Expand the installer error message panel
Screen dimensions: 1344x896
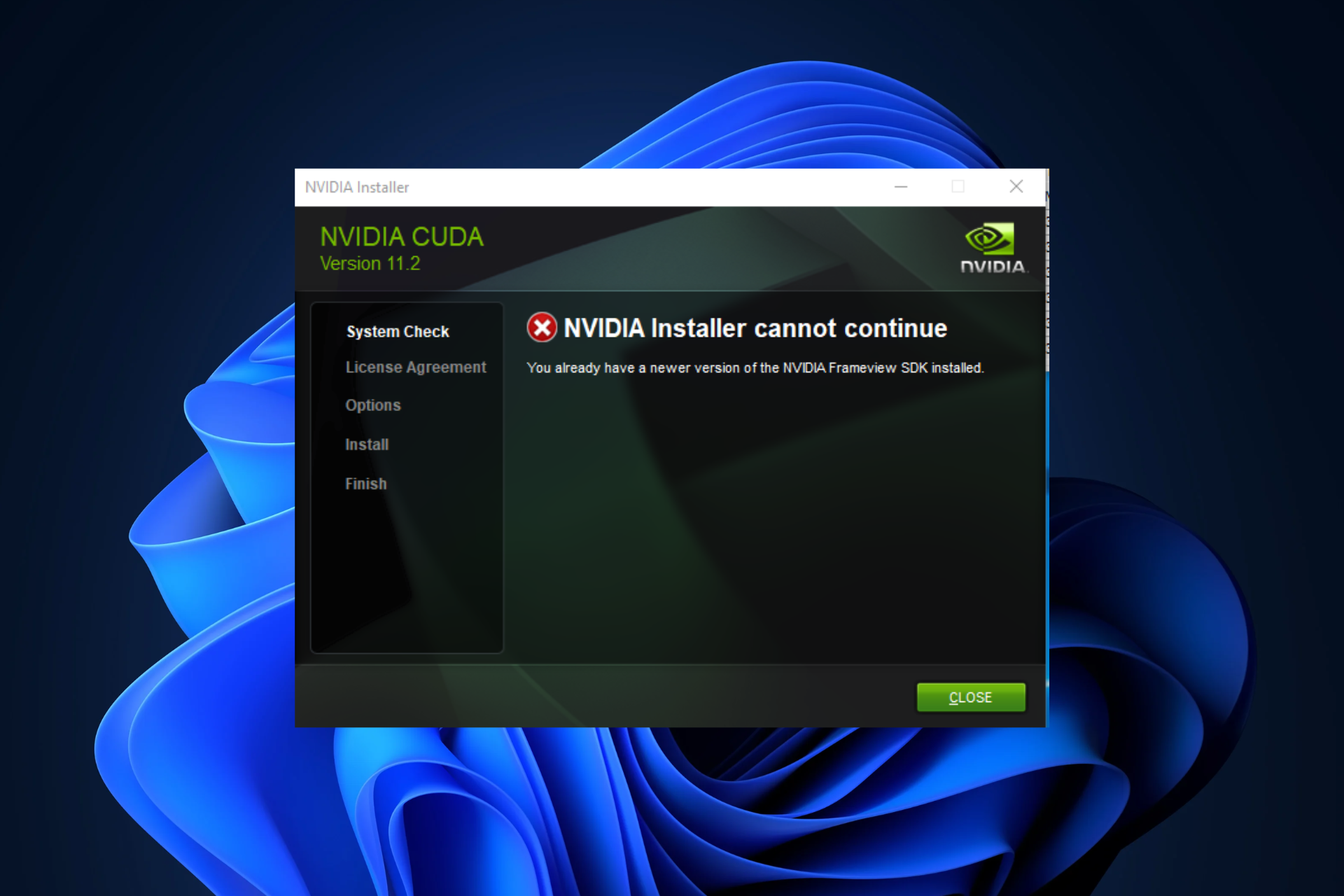tap(958, 186)
